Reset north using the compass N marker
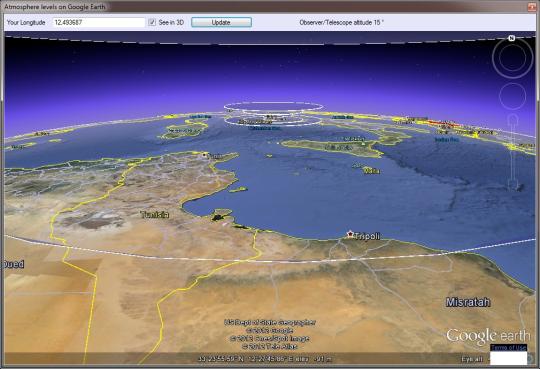Screen dimensions: 540x369 click(x=512, y=38)
